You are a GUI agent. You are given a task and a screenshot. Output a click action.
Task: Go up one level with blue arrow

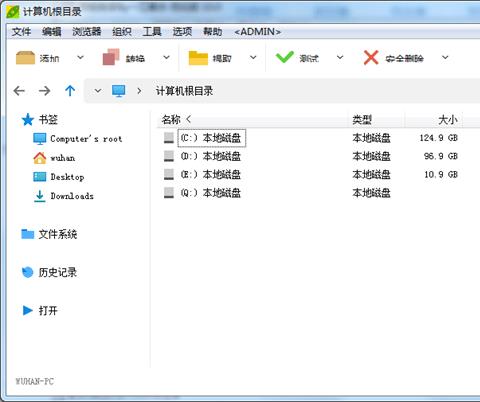(70, 91)
